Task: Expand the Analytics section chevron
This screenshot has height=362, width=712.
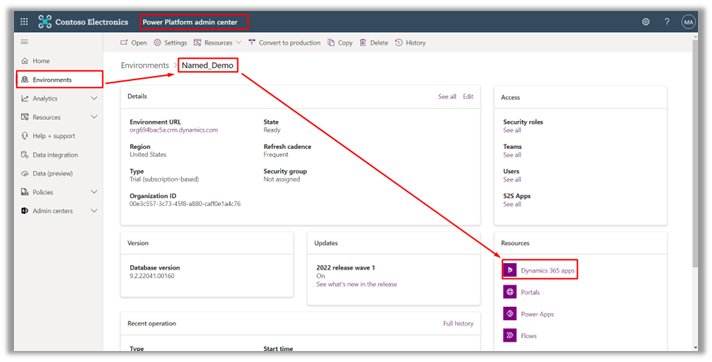Action: tap(94, 99)
